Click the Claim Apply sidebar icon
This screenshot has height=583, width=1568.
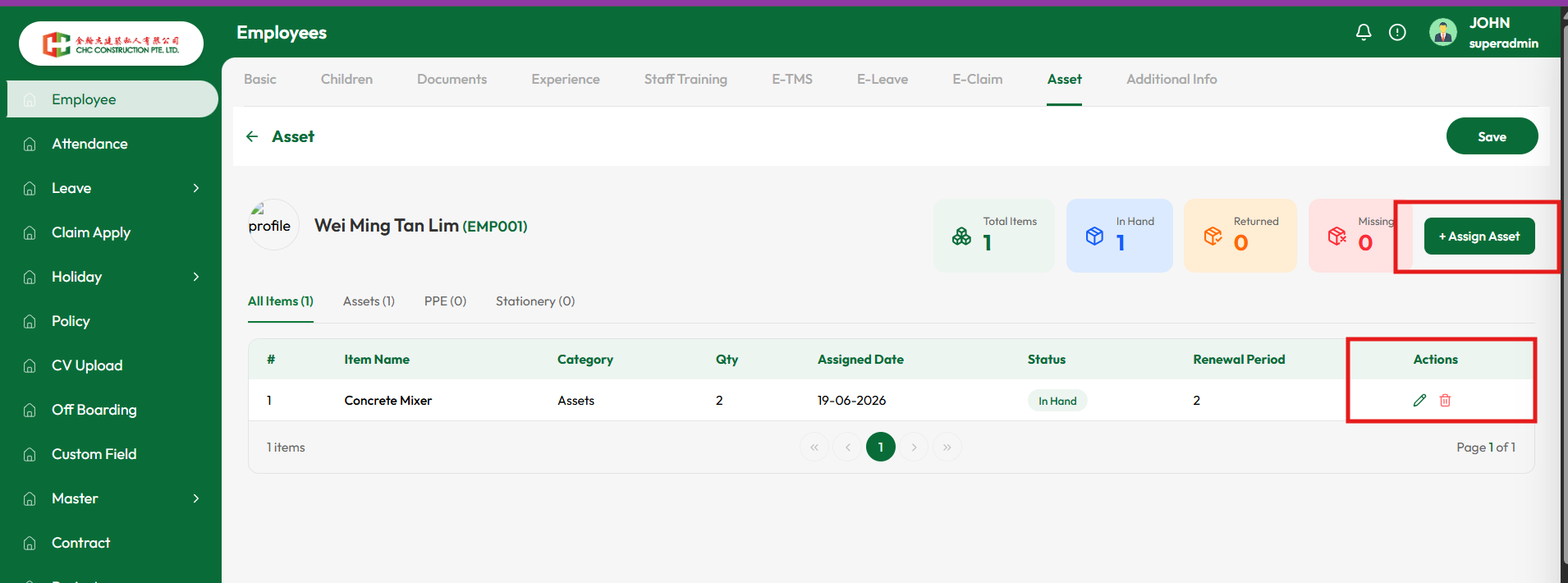pos(30,232)
